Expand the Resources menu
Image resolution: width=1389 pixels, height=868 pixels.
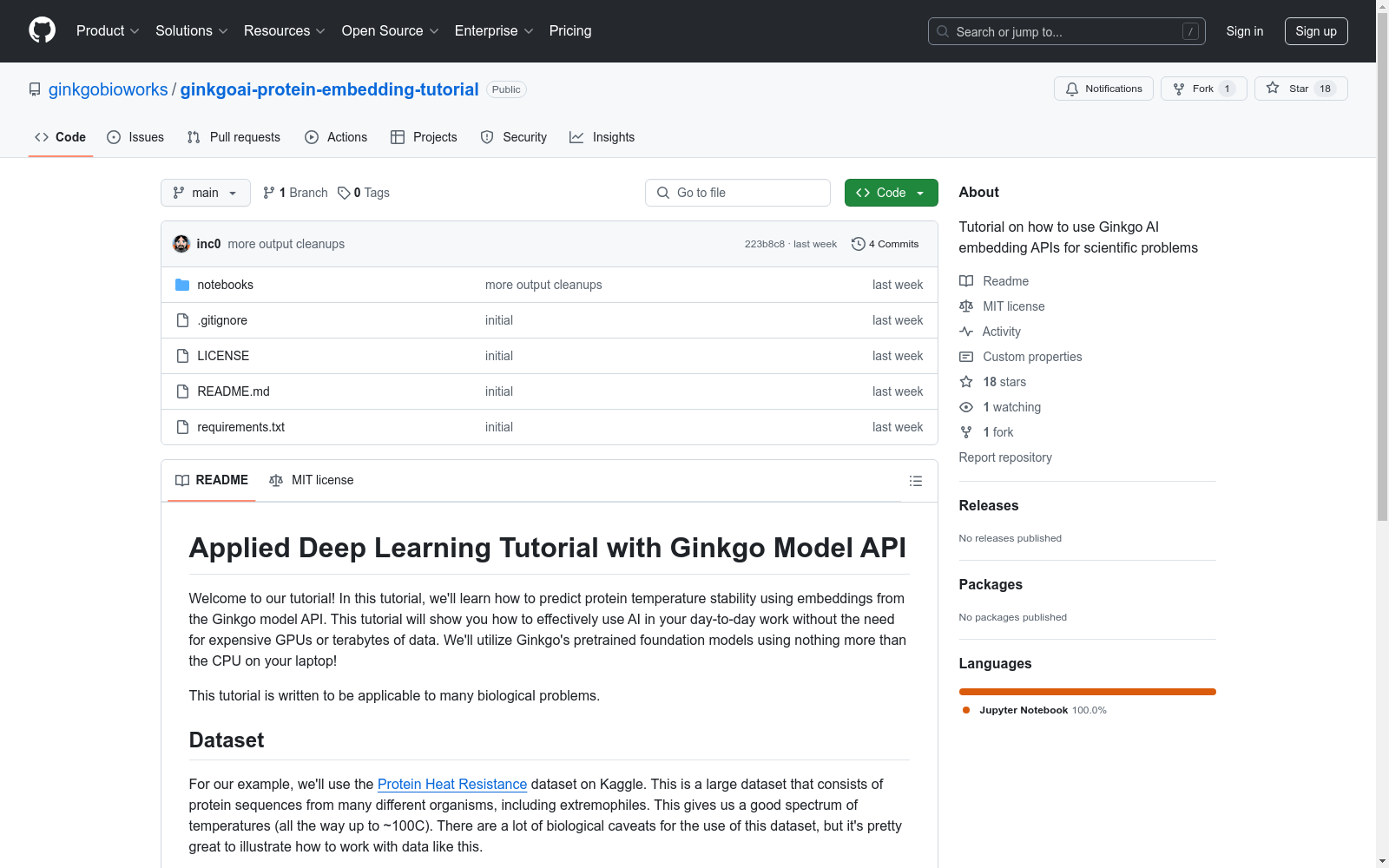point(285,30)
